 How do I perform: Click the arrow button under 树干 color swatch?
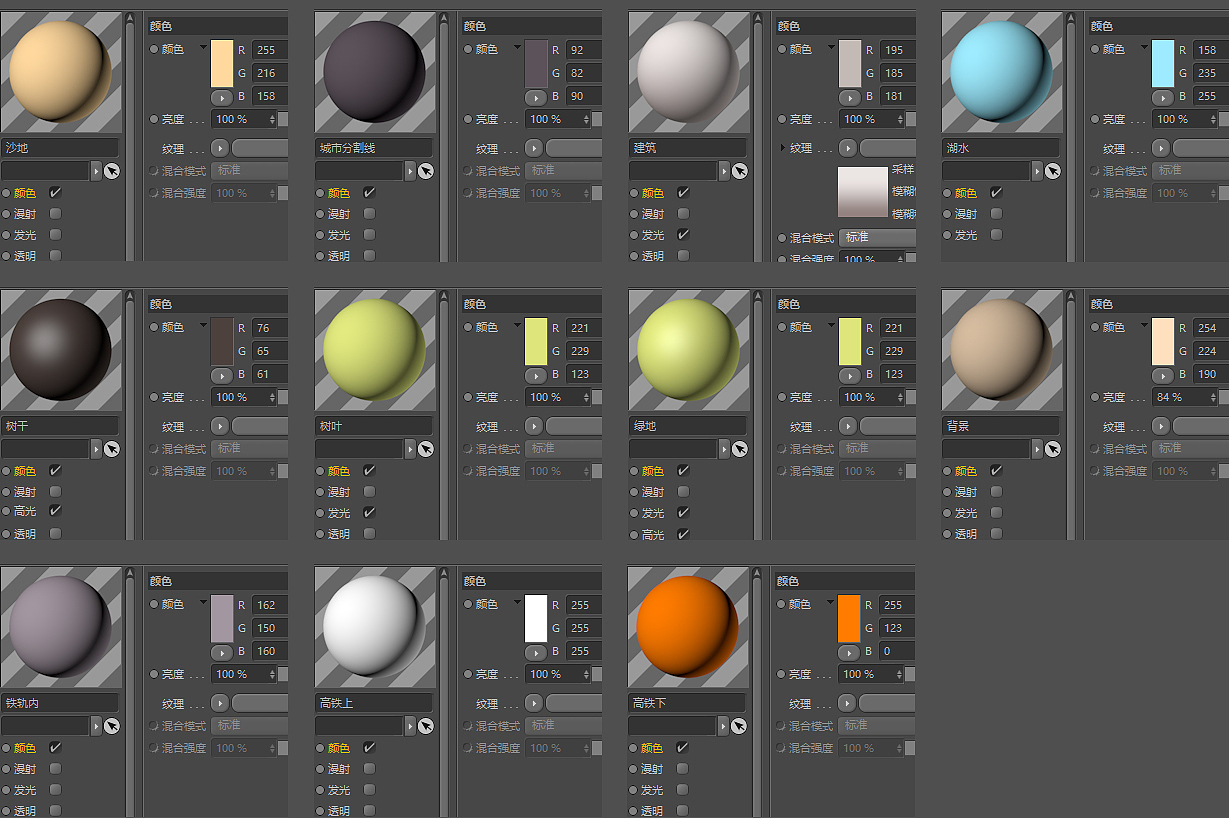(x=222, y=375)
